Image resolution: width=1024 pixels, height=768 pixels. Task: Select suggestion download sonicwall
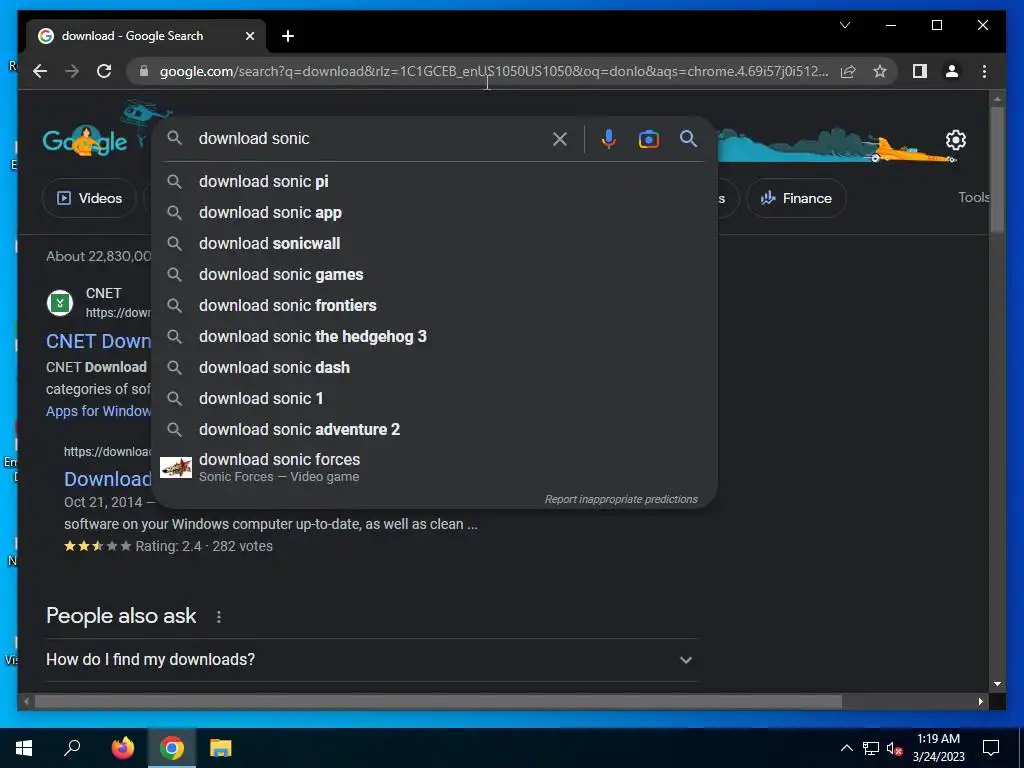(434, 244)
